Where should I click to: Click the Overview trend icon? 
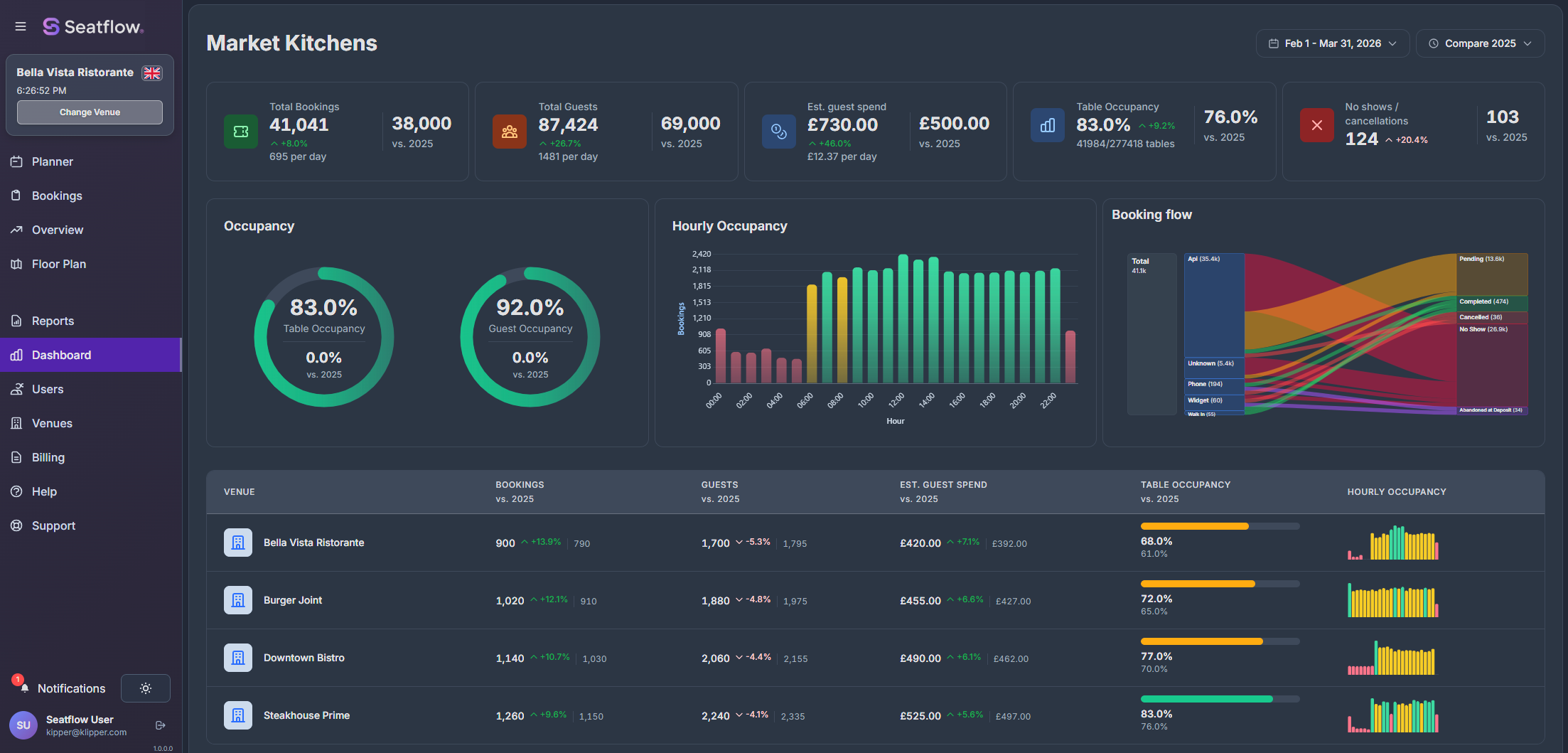point(16,230)
